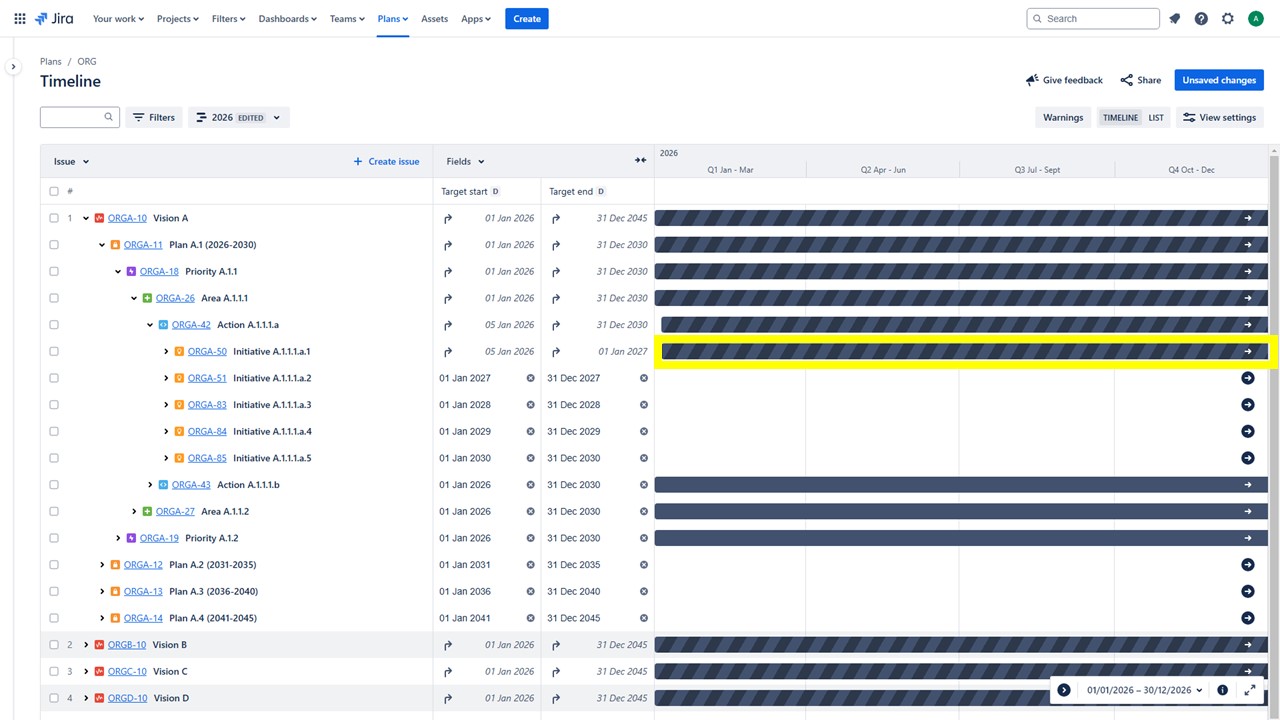This screenshot has width=1280, height=720.
Task: Open the Projects menu
Action: 178,18
